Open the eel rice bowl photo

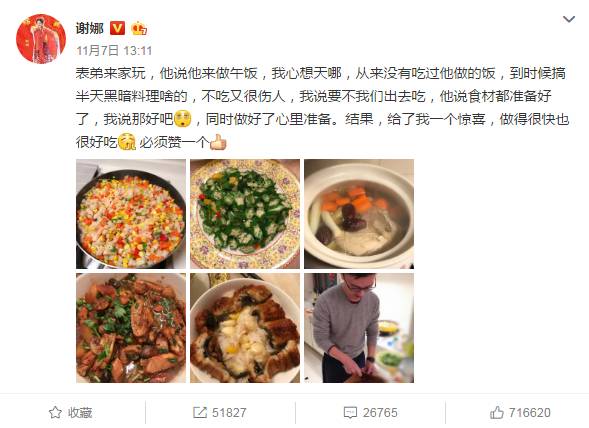pyautogui.click(x=245, y=328)
